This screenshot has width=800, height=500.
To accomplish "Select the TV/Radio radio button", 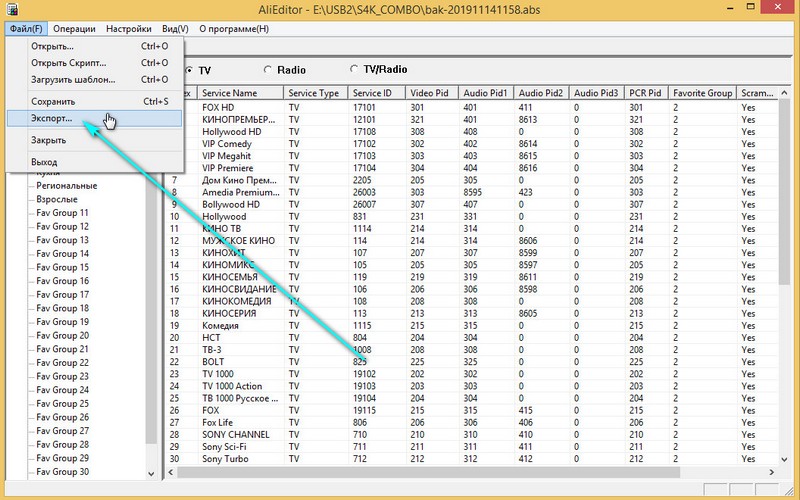I will 354,68.
